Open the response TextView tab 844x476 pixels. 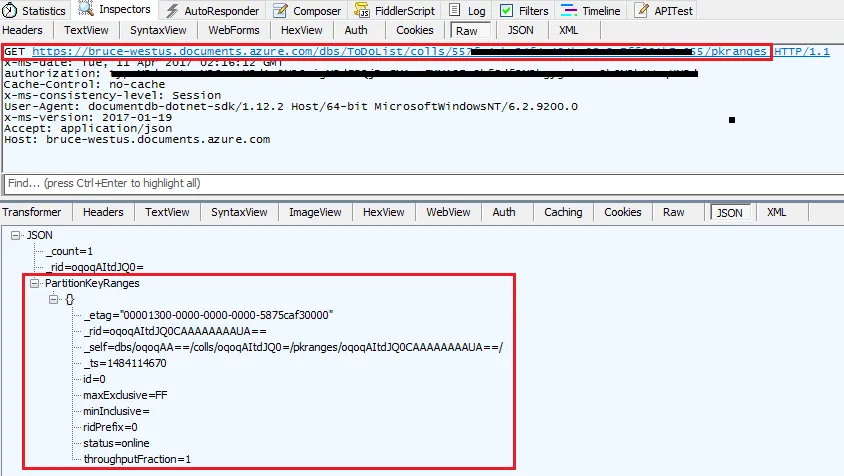point(167,212)
